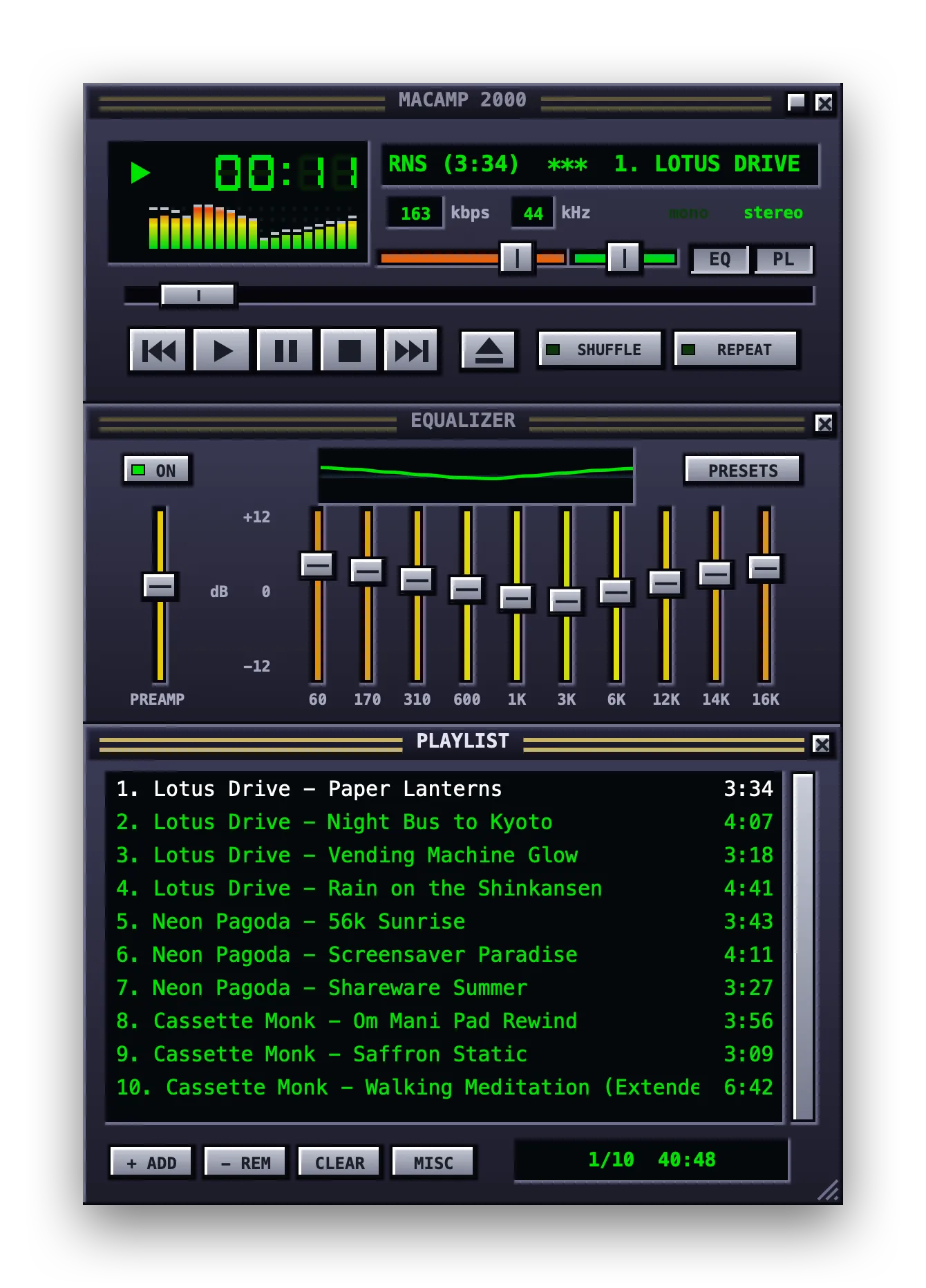This screenshot has width=926, height=1288.
Task: Select track 1 Paper Lanterns
Action: (x=444, y=788)
